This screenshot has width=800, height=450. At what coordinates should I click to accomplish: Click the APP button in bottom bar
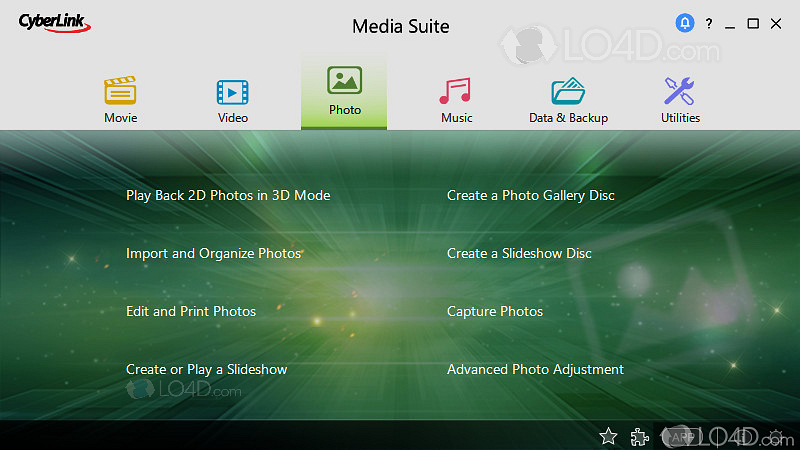click(x=682, y=437)
